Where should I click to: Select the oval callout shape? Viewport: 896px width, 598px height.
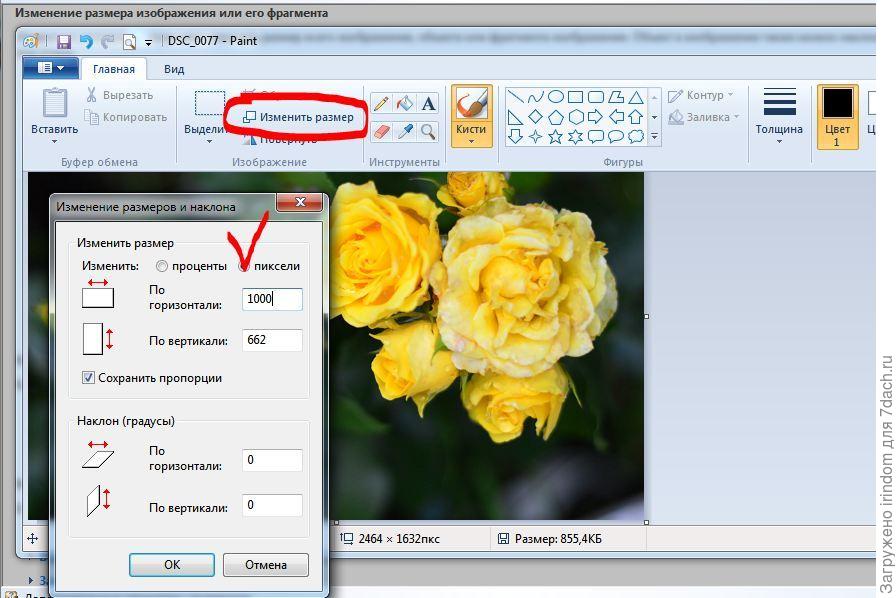point(615,137)
